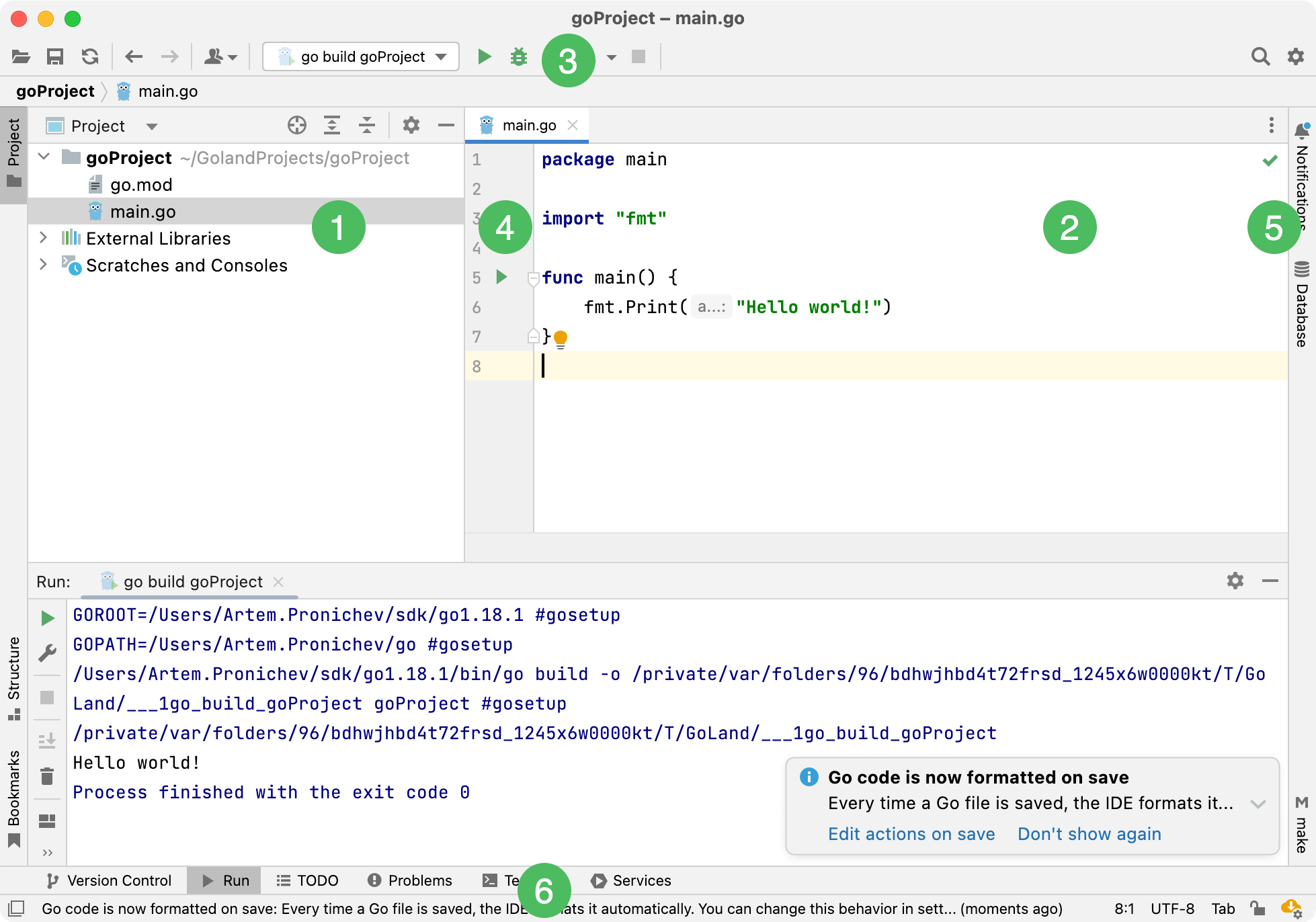Screen dimensions: 1316x922
Task: Click the wrench icon in the Run panel
Action: coord(47,653)
